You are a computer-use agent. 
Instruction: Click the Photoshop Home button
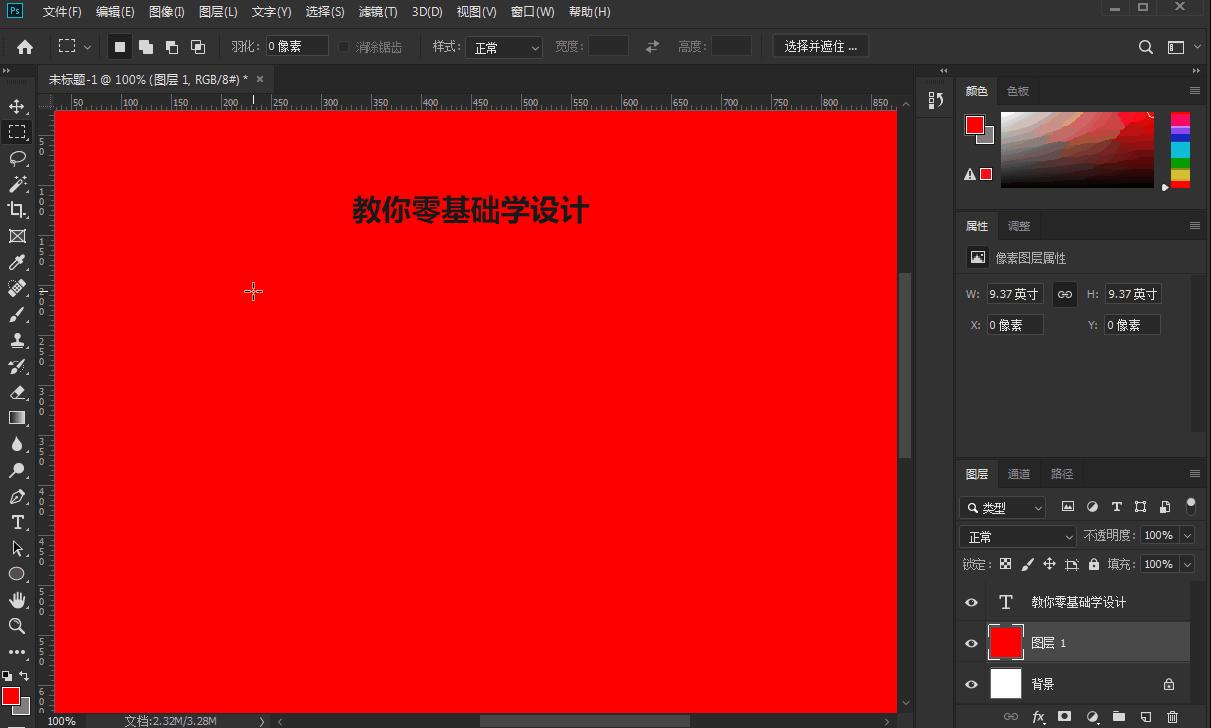[24, 45]
